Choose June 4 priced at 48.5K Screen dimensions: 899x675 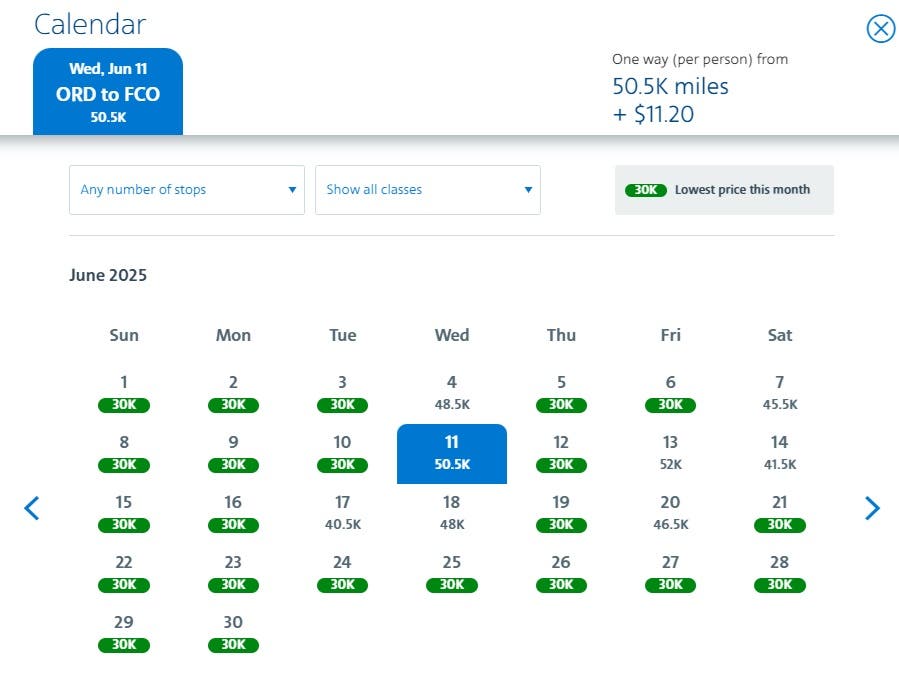[x=452, y=393]
